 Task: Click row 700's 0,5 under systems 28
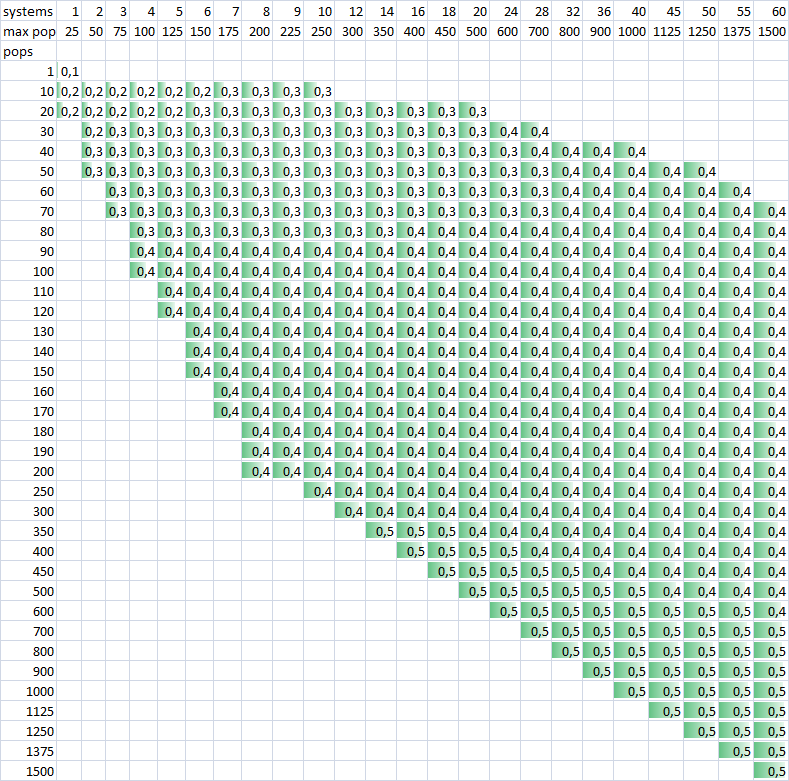coord(536,632)
